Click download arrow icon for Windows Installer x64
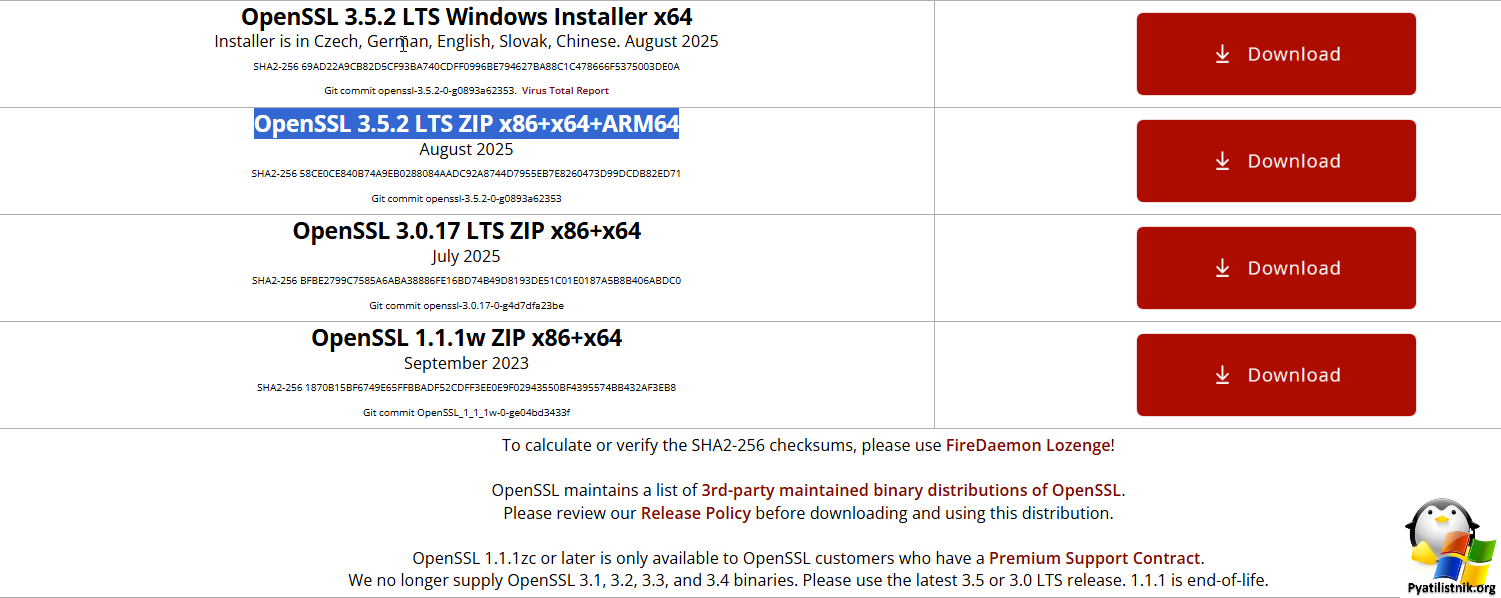Viewport: 1501px width, 598px height. [1222, 54]
